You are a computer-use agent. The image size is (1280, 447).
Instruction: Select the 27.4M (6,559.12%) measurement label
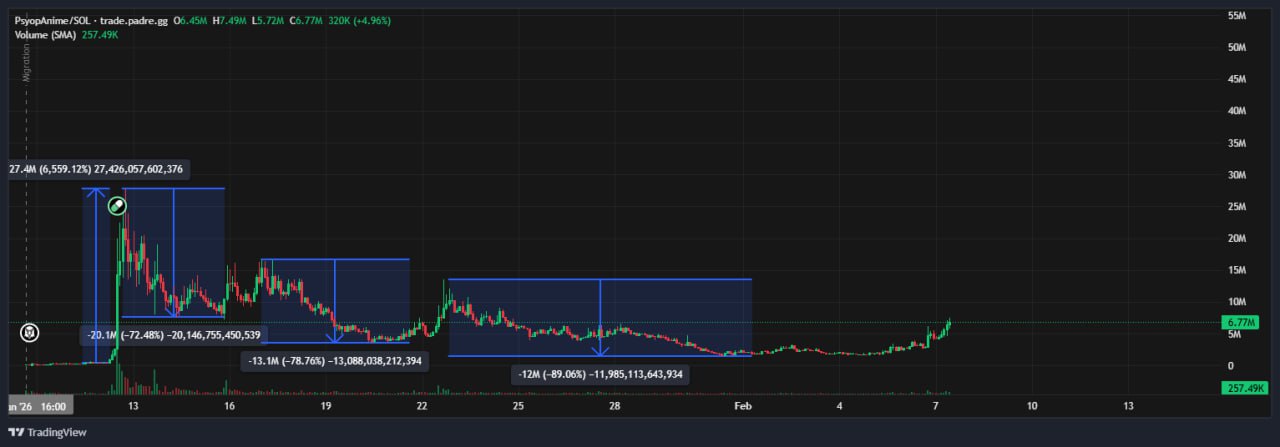coord(96,170)
